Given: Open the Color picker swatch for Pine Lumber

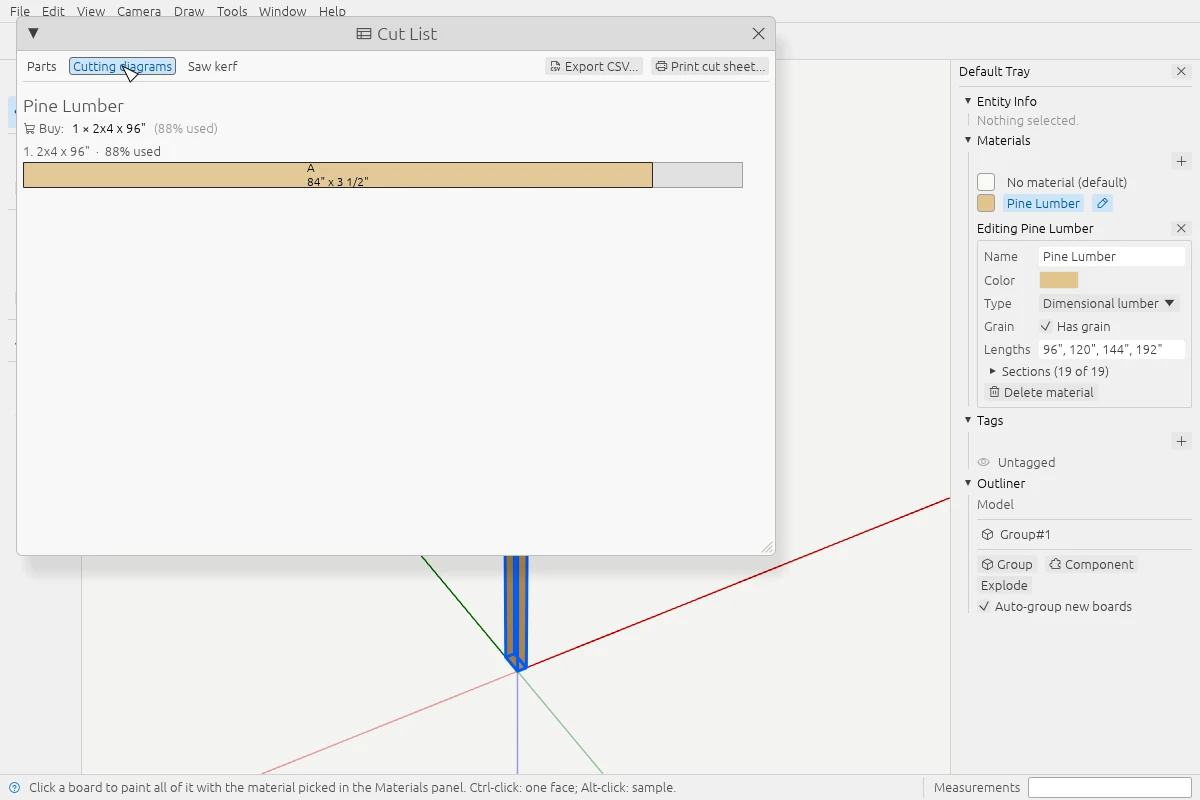Looking at the screenshot, I should click(1059, 280).
